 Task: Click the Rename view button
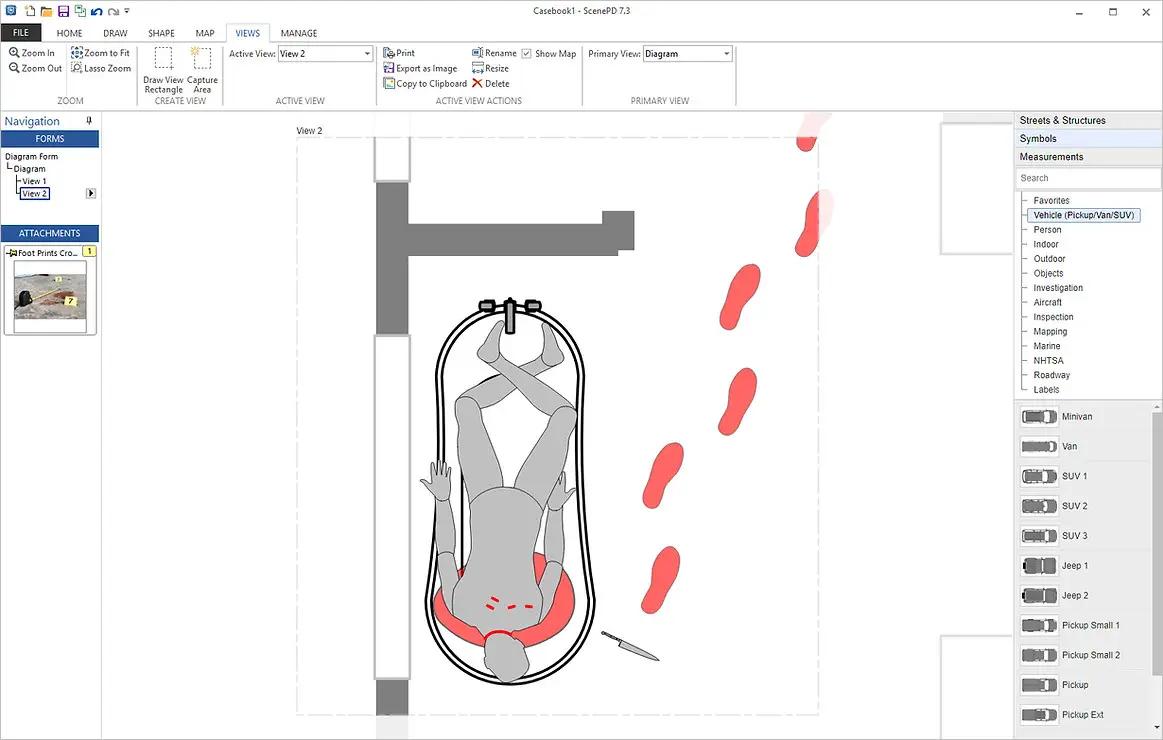tap(494, 53)
